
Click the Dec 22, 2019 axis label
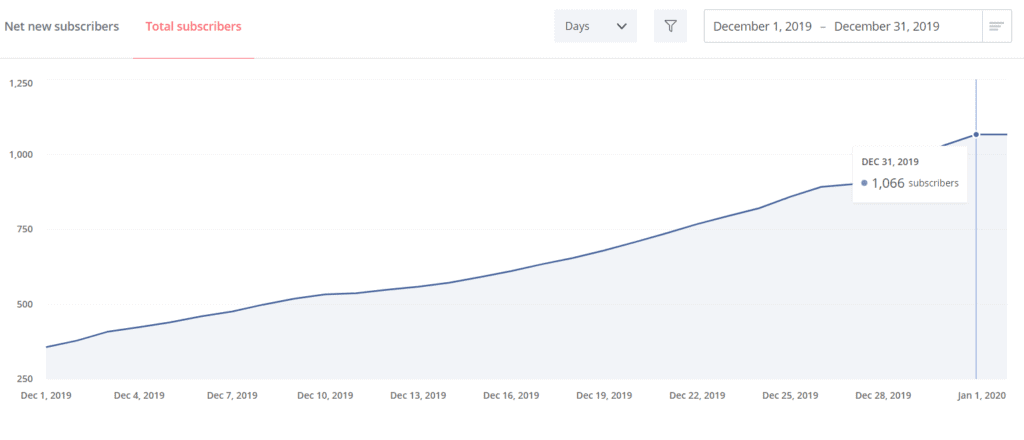pyautogui.click(x=697, y=396)
